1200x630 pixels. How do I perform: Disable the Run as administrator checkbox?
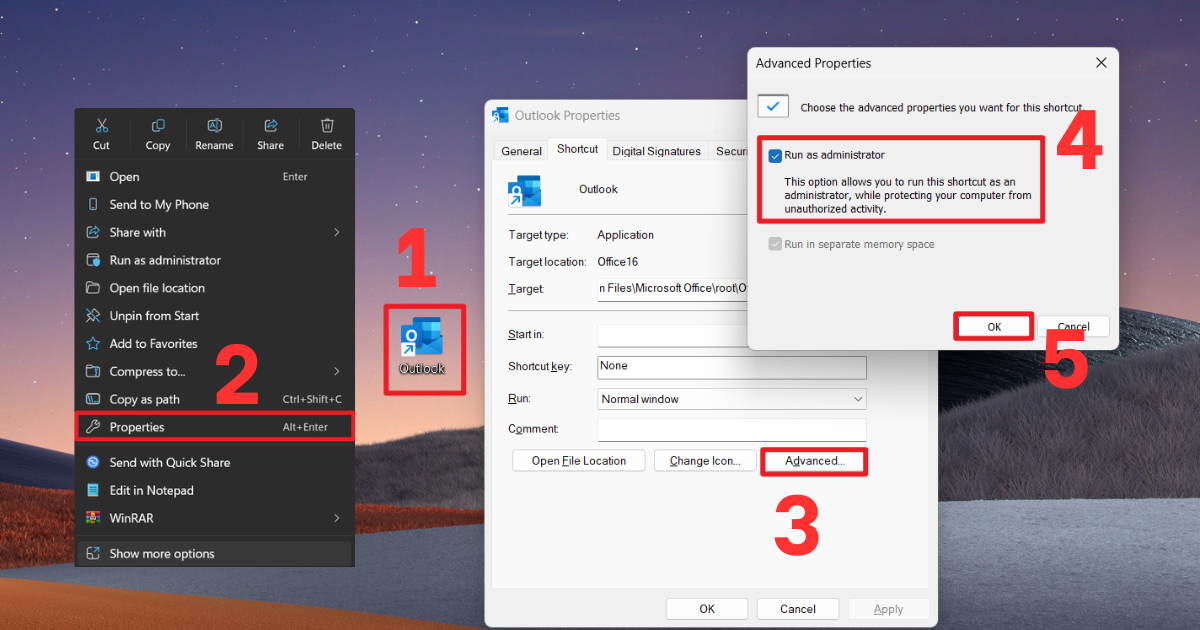click(773, 155)
